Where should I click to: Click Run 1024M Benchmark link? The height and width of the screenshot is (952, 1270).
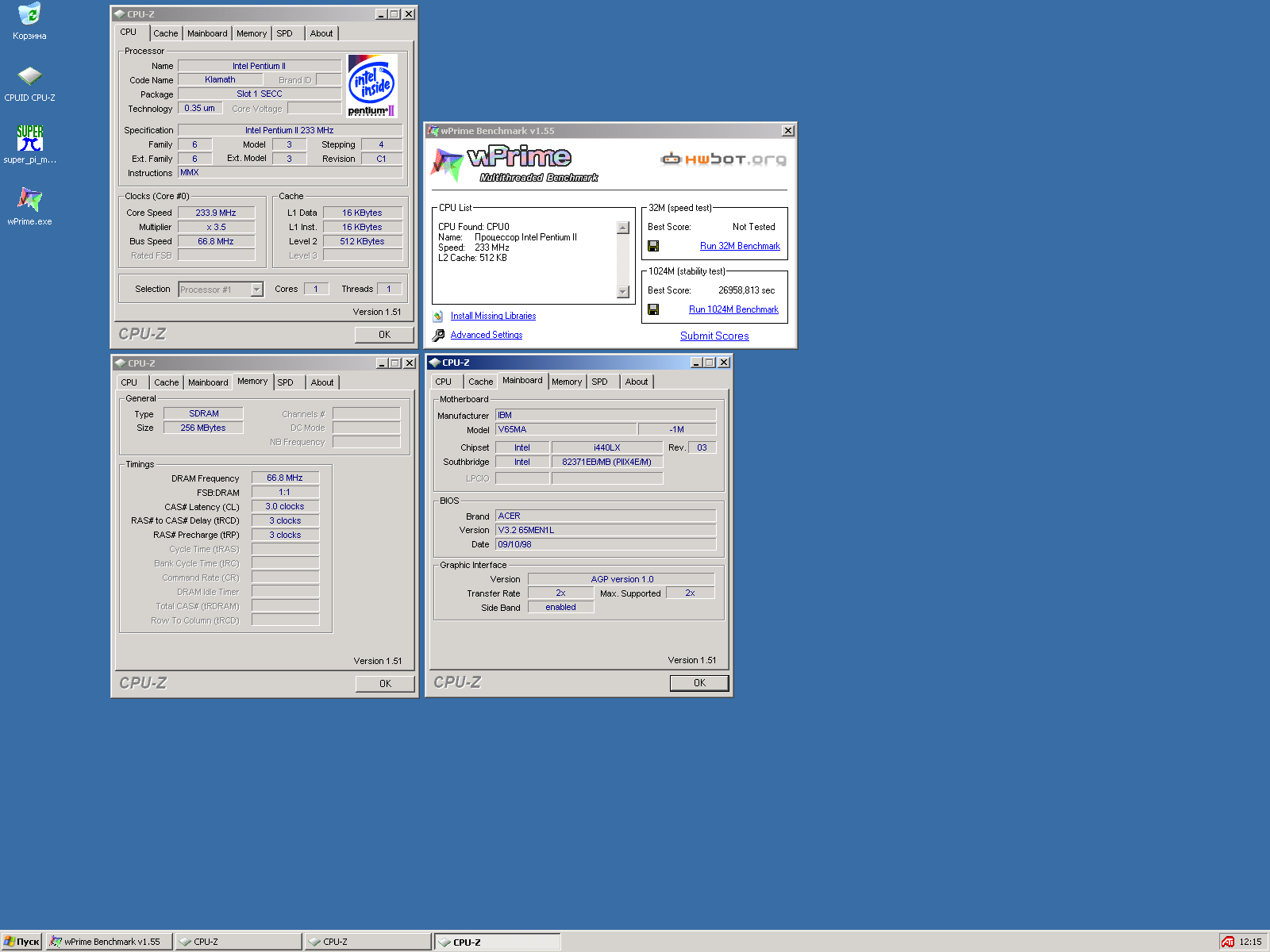(x=733, y=309)
